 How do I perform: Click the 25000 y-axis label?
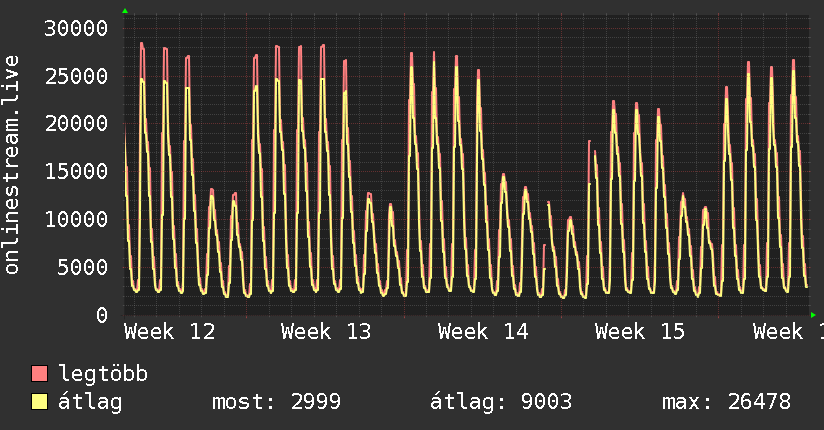click(76, 76)
